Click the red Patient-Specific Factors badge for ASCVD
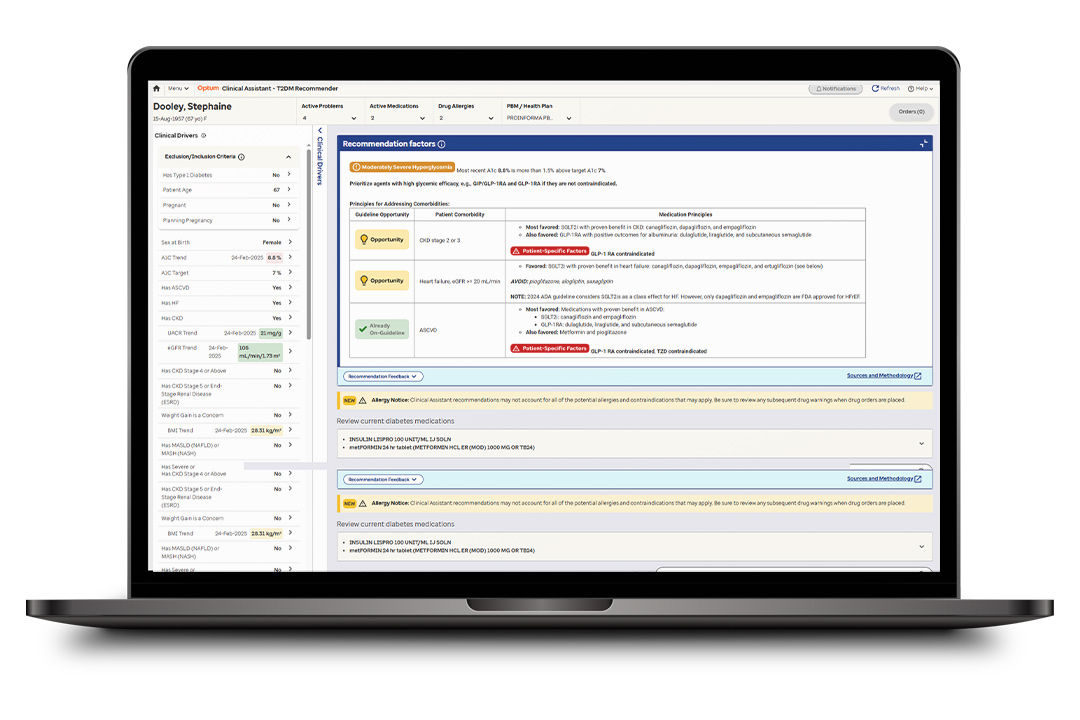The image size is (1080, 720). 549,349
